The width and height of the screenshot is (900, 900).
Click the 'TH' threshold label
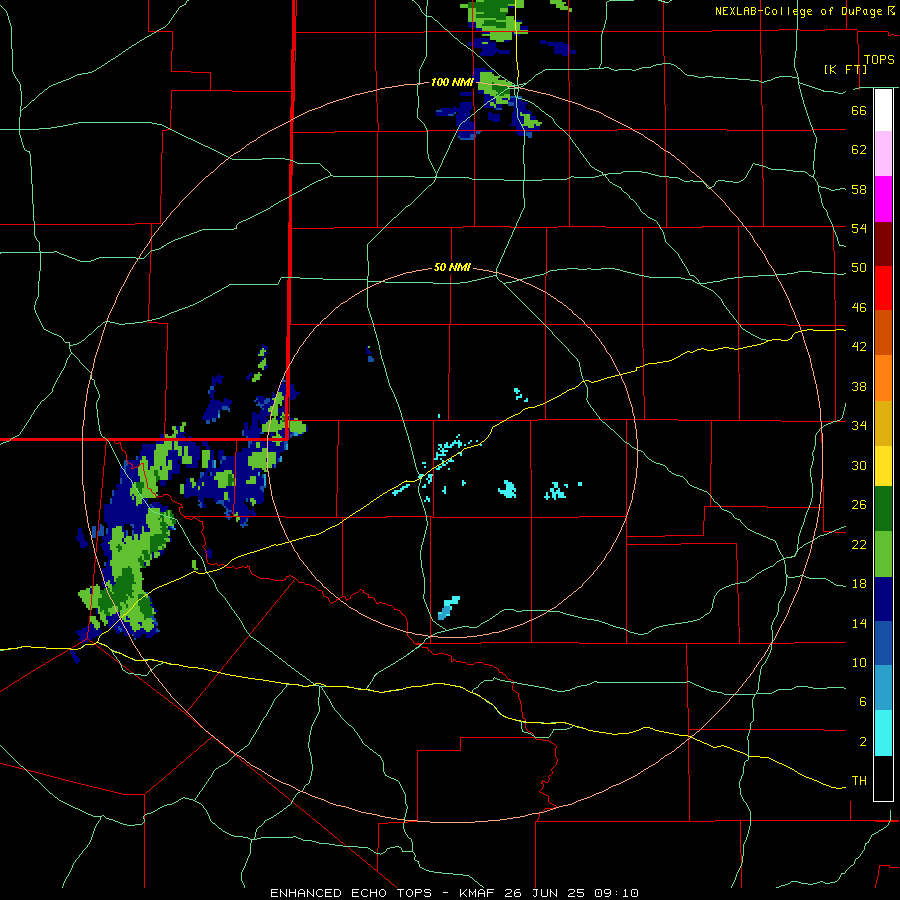click(859, 781)
